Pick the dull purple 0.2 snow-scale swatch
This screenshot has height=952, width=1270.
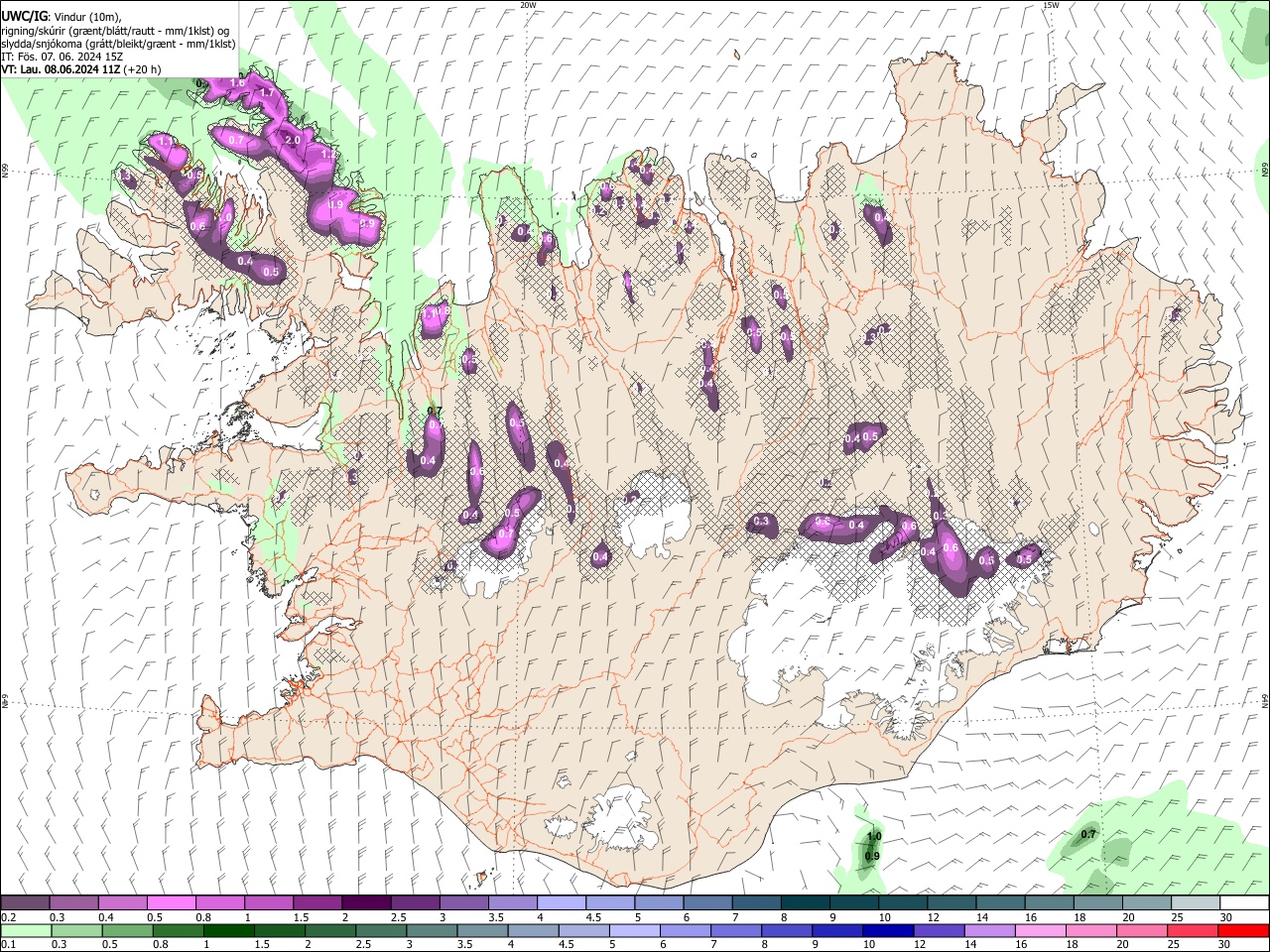[25, 902]
